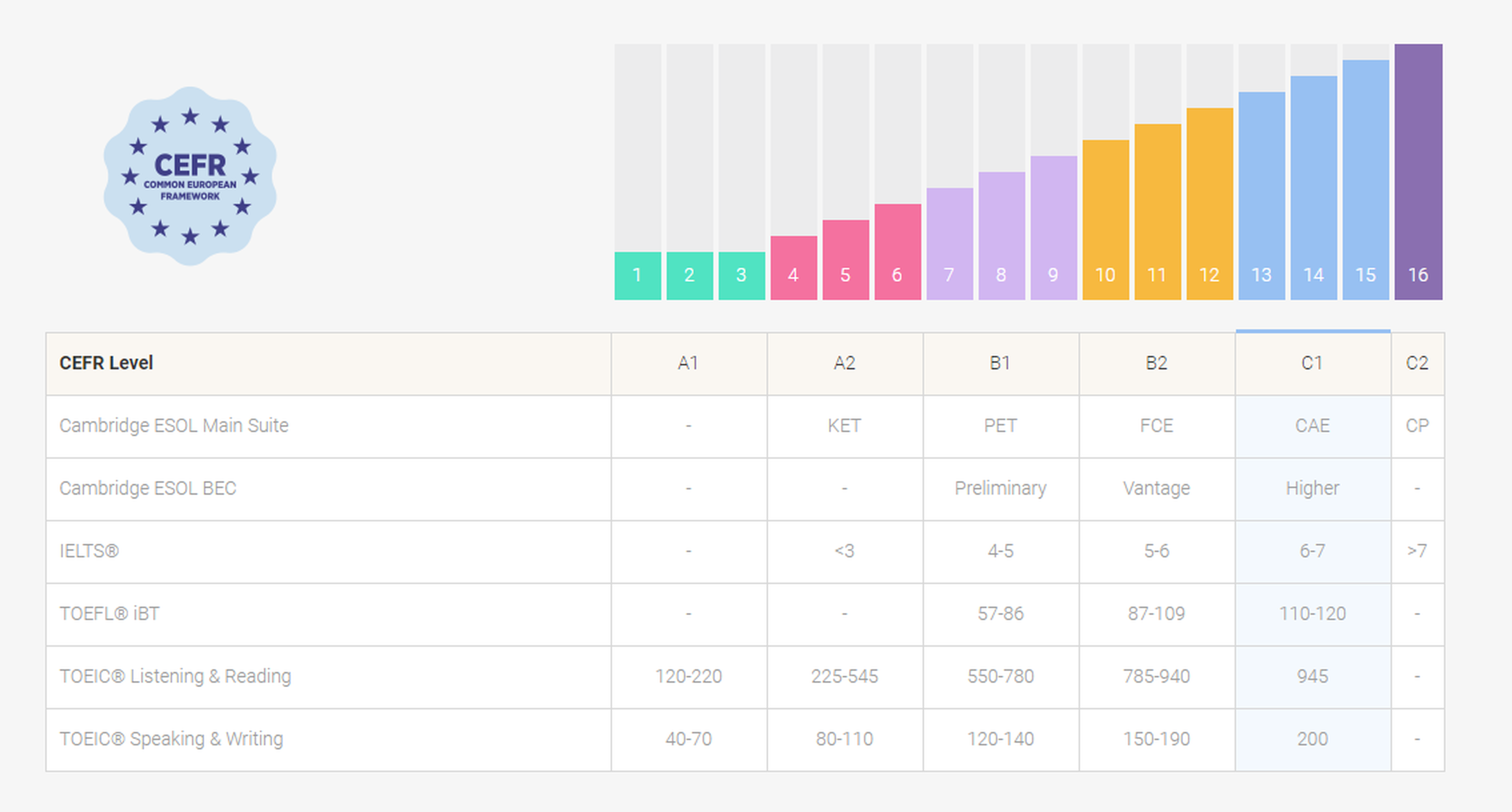Select the green level 1 bar
The width and height of the screenshot is (1512, 812).
coord(637,275)
